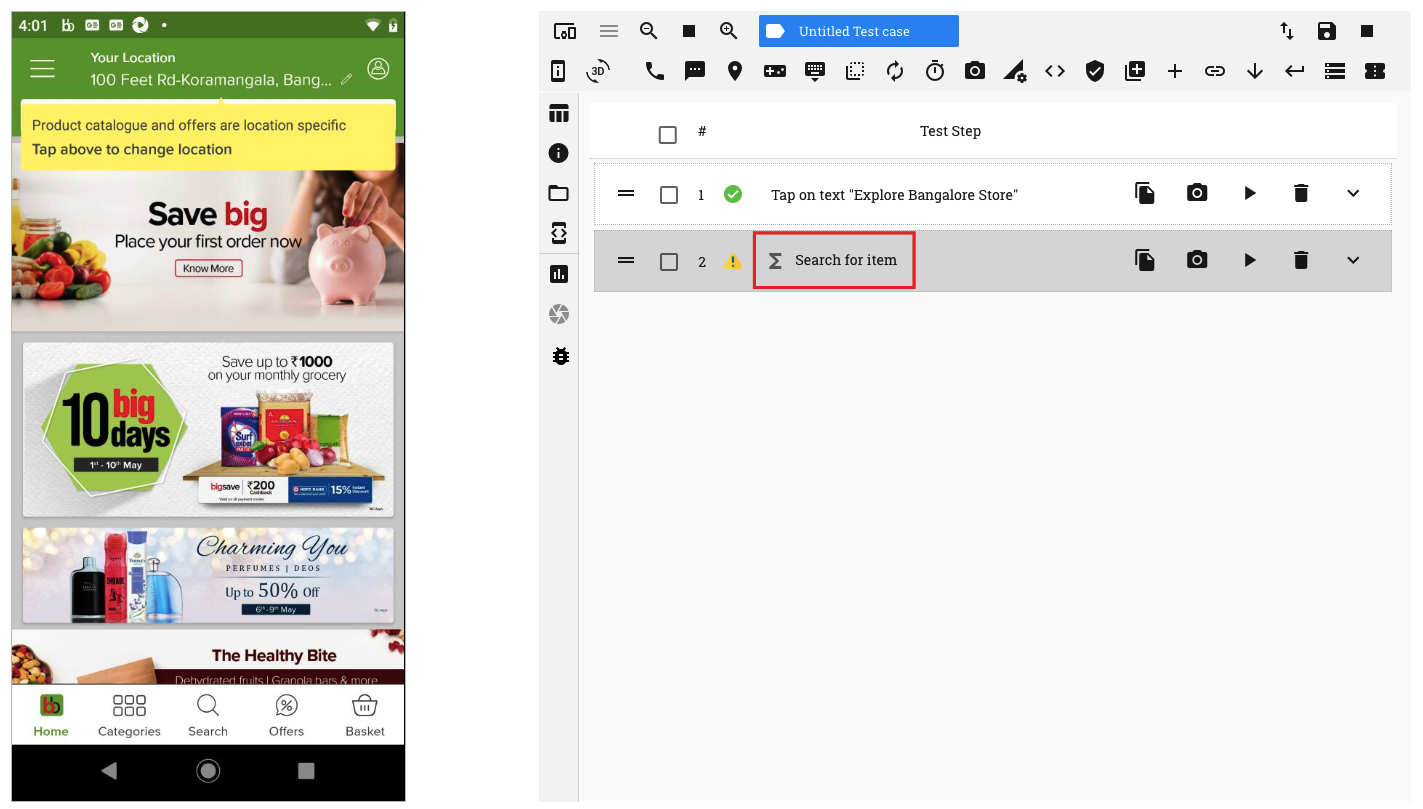Open the bug report sidebar icon
The width and height of the screenshot is (1423, 809).
[x=560, y=355]
